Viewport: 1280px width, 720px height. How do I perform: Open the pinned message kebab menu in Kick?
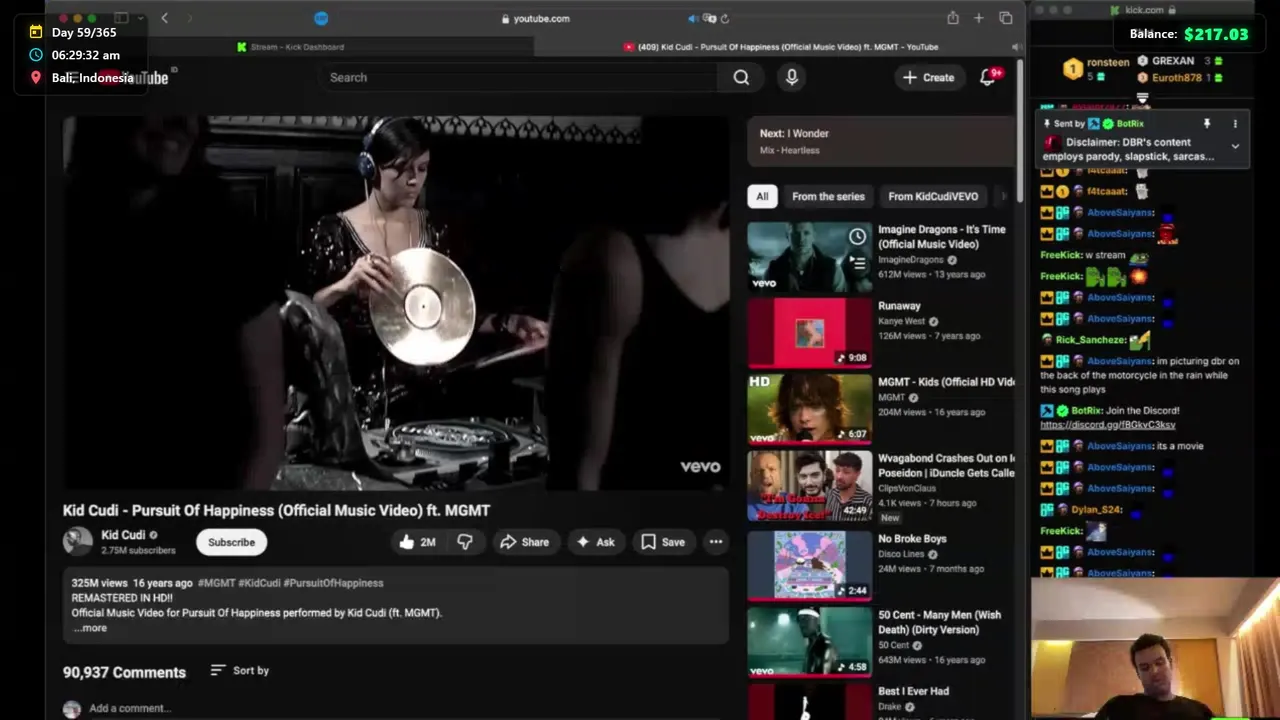click(x=1235, y=124)
